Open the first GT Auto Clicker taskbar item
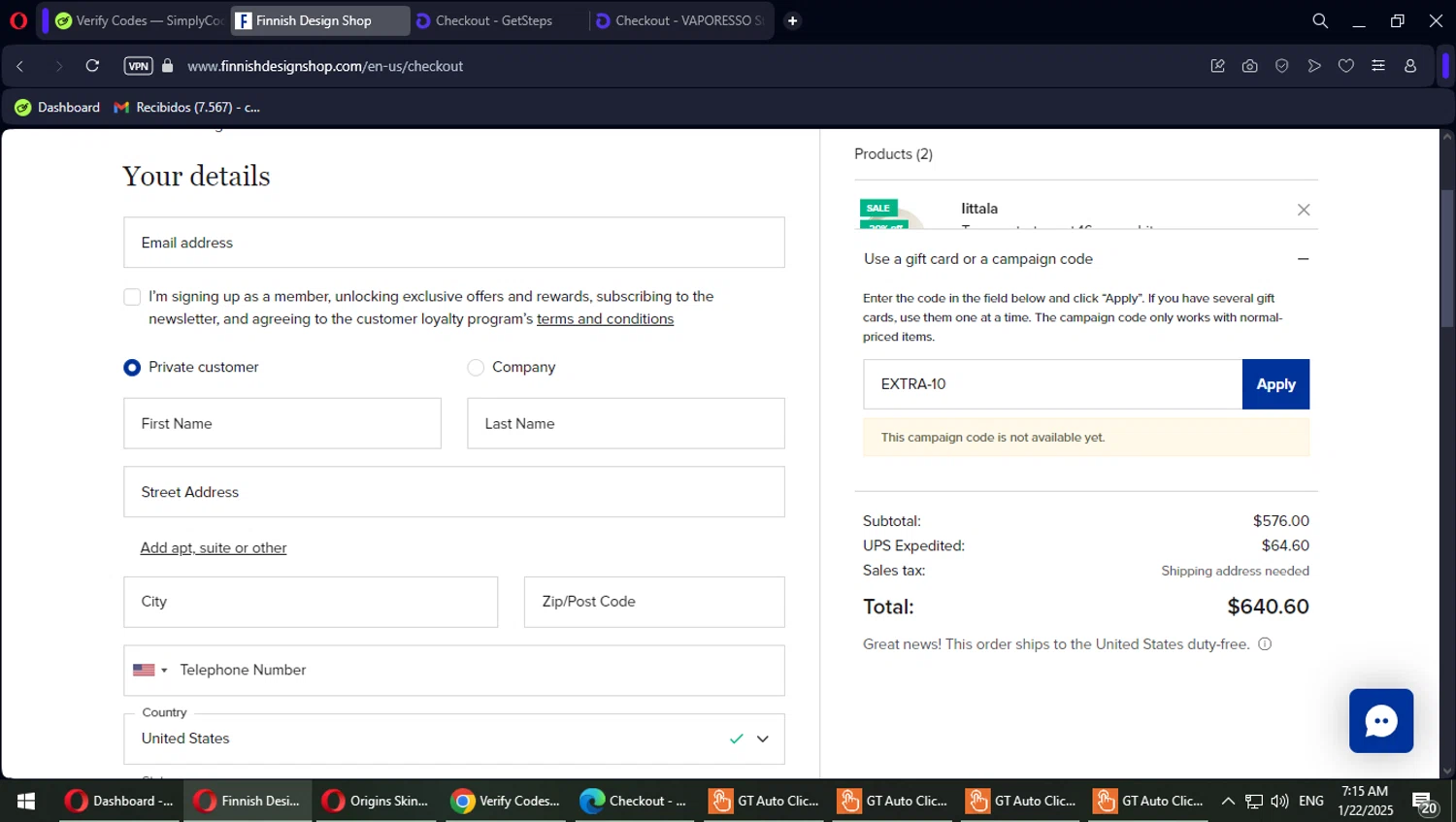Image resolution: width=1456 pixels, height=822 pixels. click(765, 801)
